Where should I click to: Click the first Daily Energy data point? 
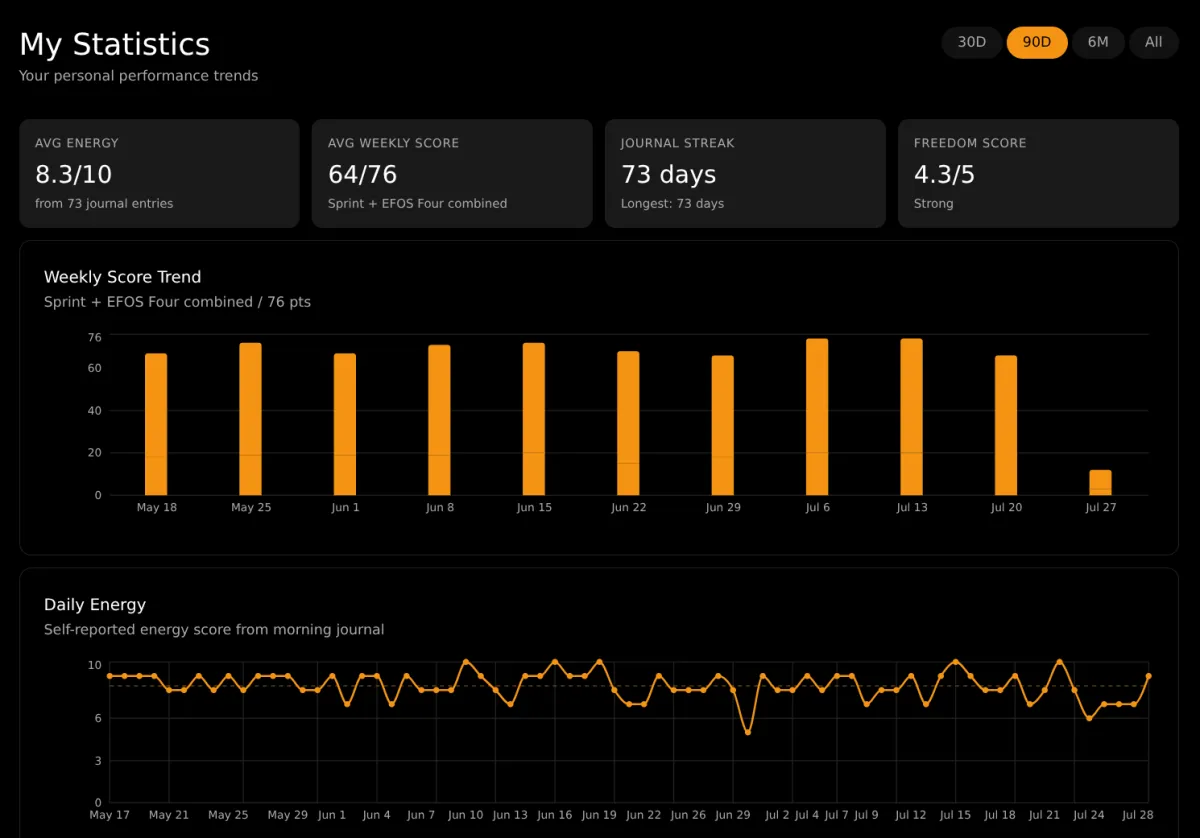click(110, 676)
